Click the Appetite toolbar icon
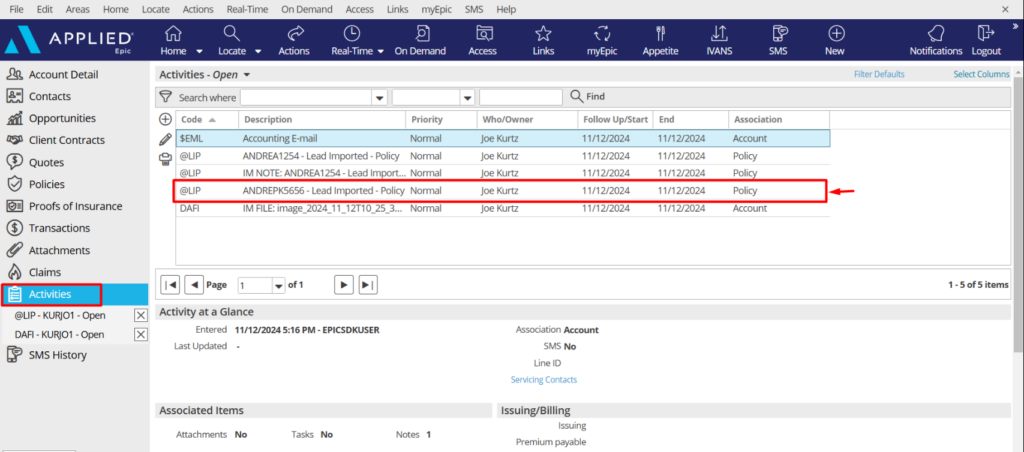This screenshot has height=452, width=1024. point(660,34)
